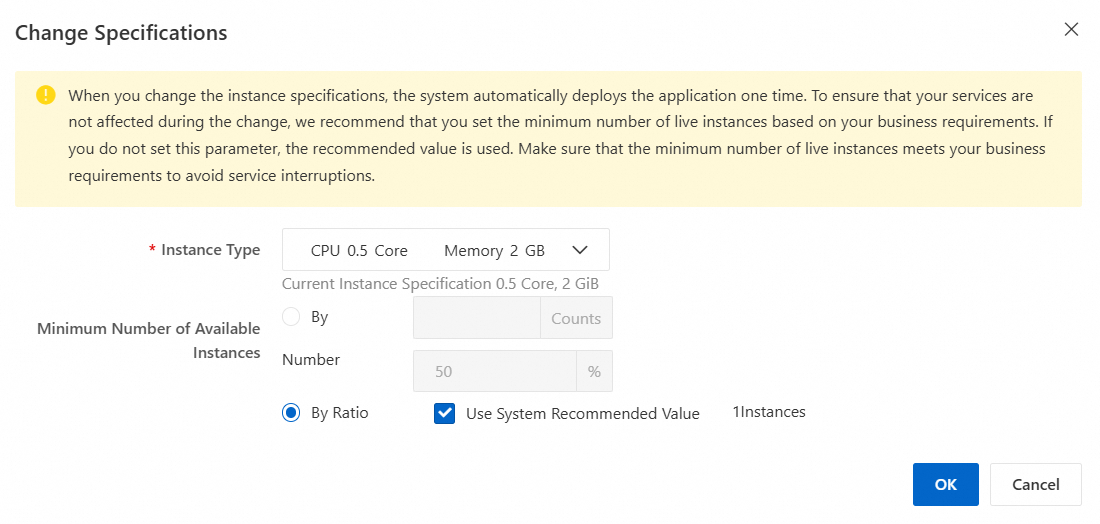Viewport: 1100px width, 524px height.
Task: Select the By Number radio button
Action: (291, 317)
